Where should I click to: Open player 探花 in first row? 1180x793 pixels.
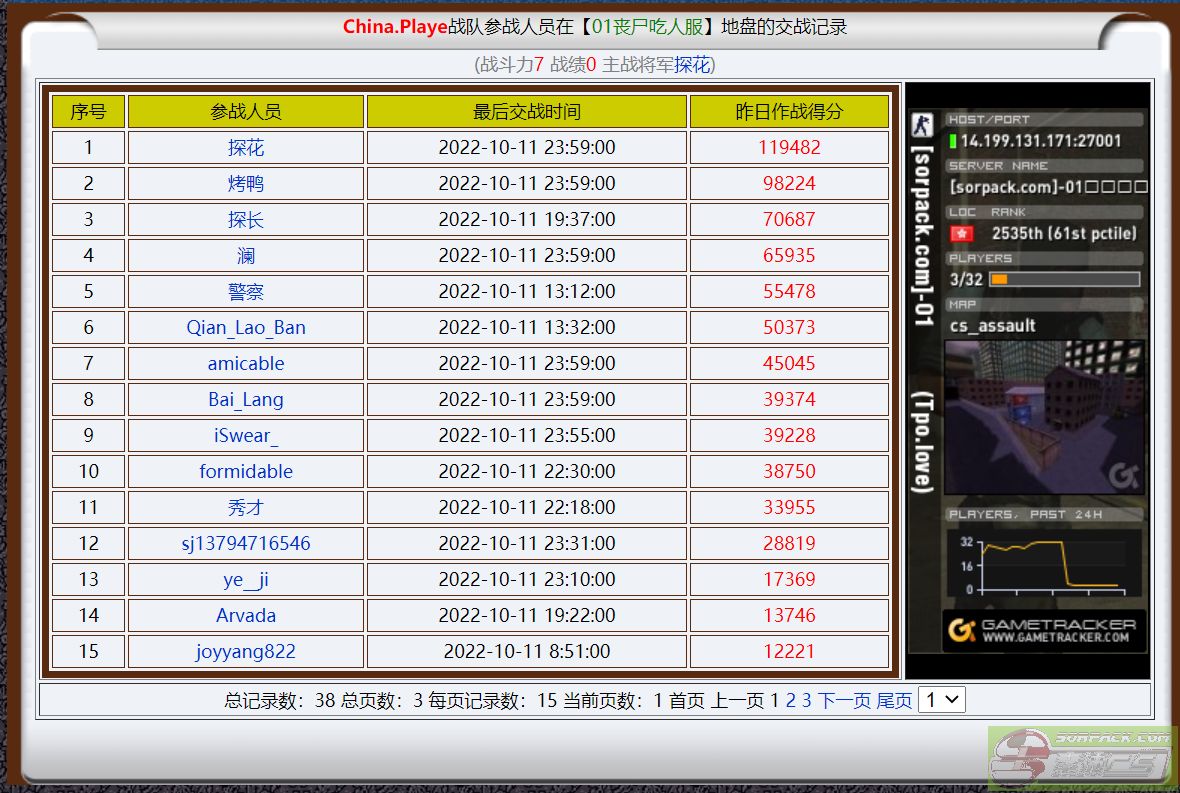click(x=246, y=148)
